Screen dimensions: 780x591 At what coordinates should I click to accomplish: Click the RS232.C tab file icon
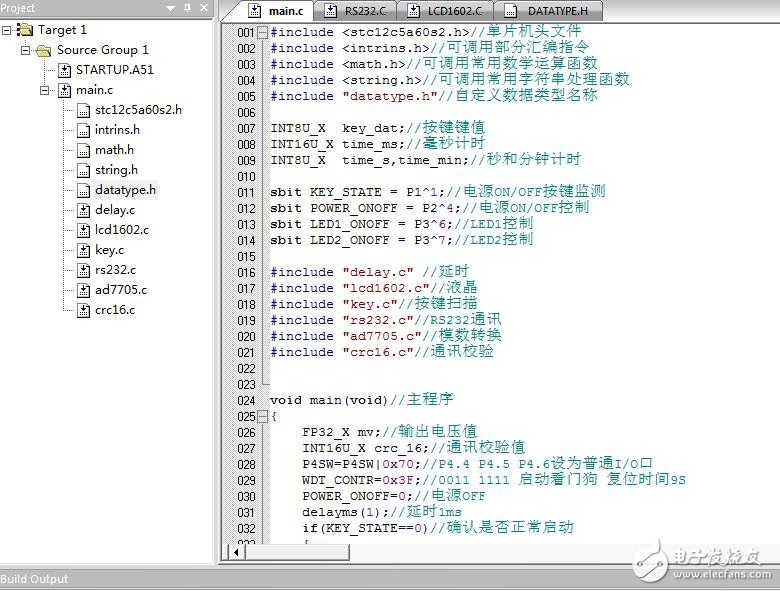(330, 11)
